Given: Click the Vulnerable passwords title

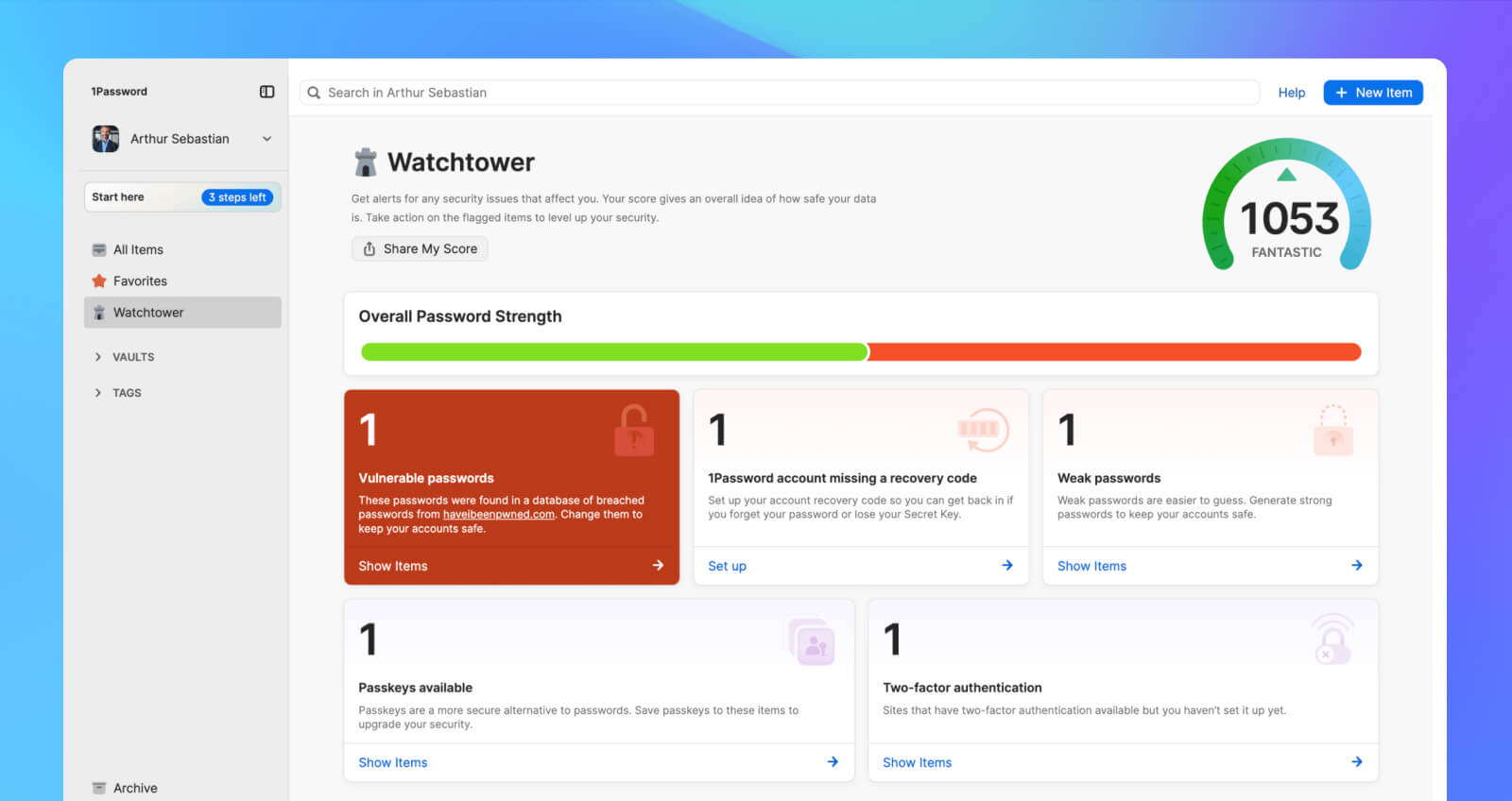Looking at the screenshot, I should coord(426,478).
